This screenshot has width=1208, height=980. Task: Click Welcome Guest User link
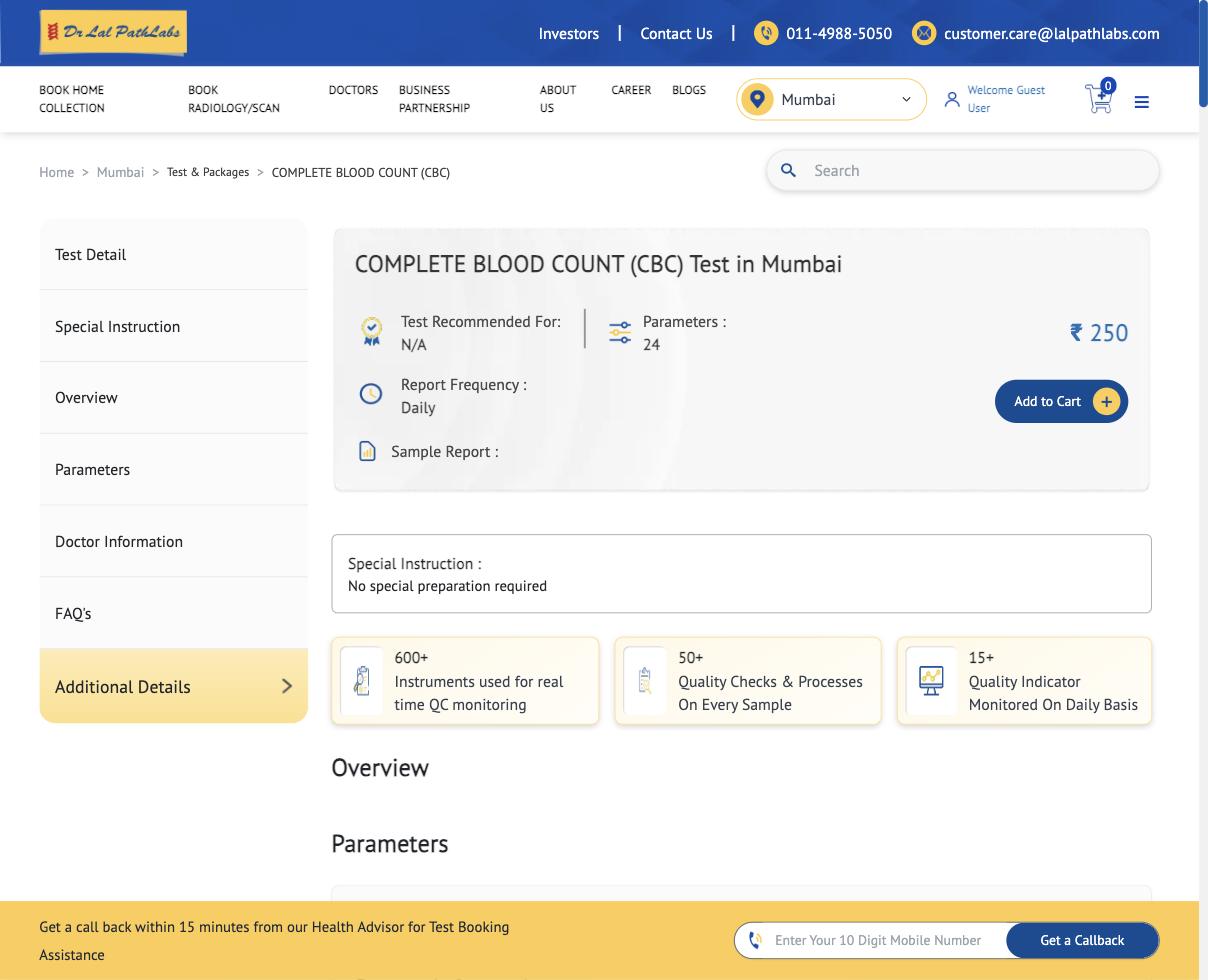(x=1006, y=99)
